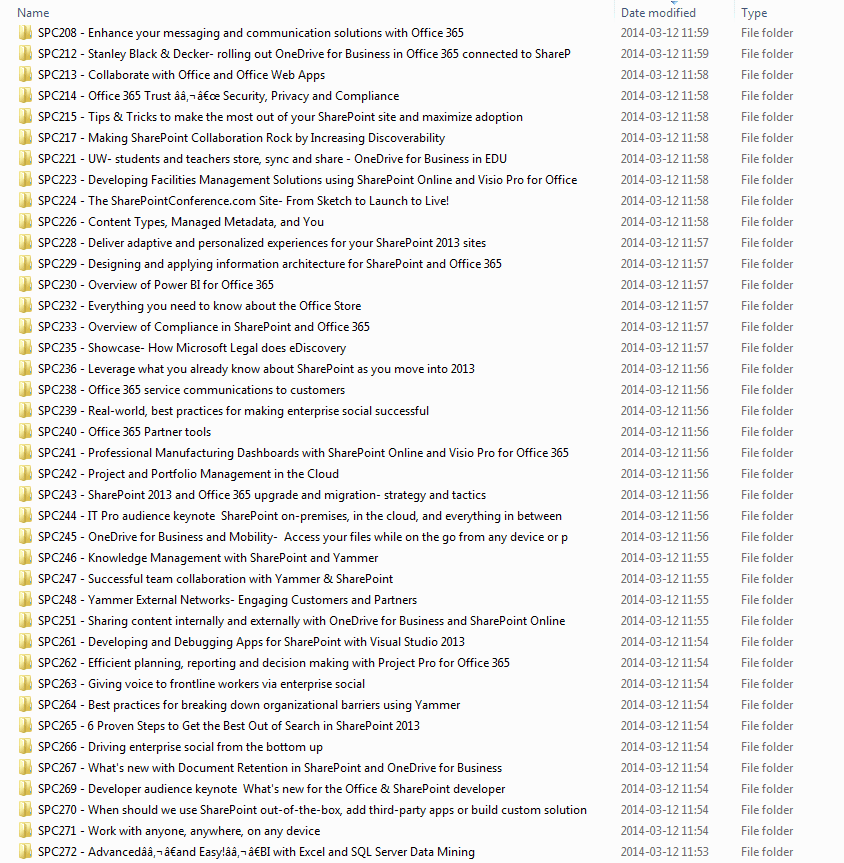The height and width of the screenshot is (863, 844).
Task: Select folder SPC265 - 6 Proven Steps
Action: 228,726
